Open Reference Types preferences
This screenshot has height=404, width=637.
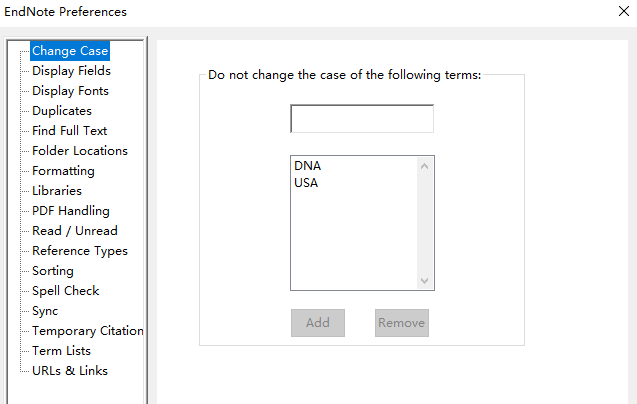[x=79, y=251]
